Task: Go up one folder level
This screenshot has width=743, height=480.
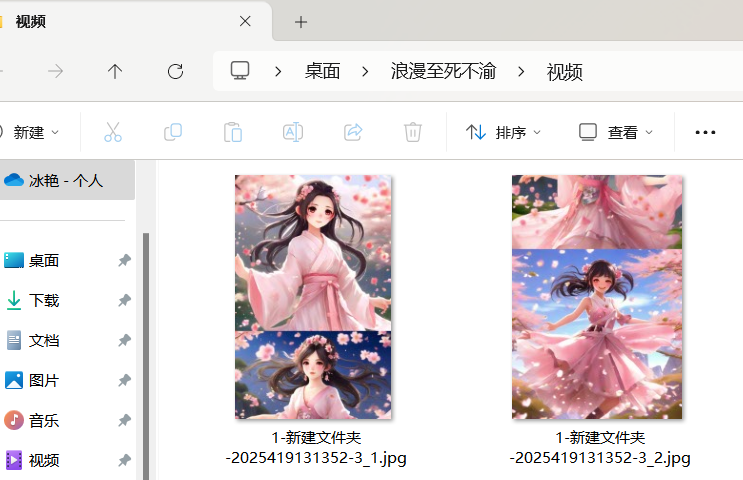Action: coord(115,71)
